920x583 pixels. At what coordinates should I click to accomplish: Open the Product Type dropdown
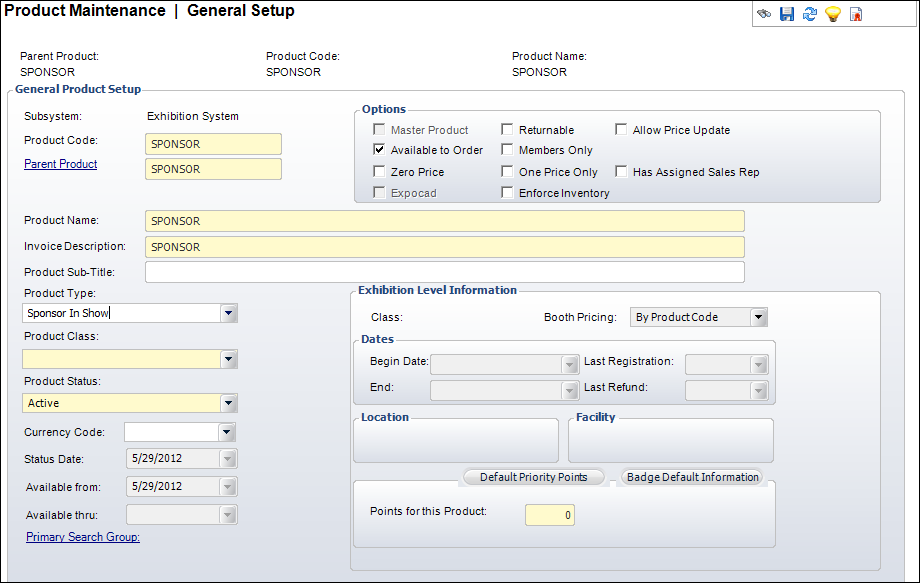click(x=229, y=313)
